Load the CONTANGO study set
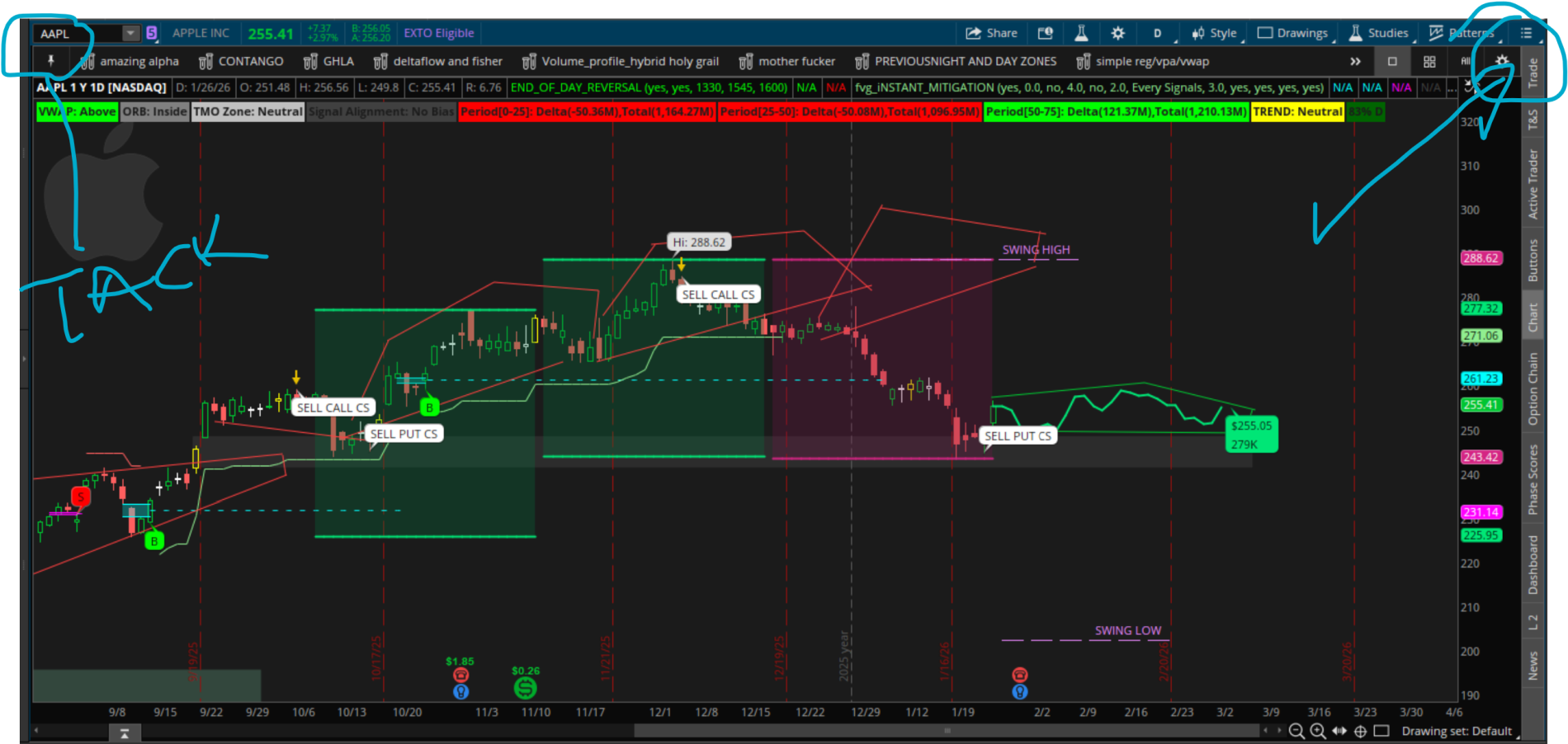This screenshot has height=744, width=1568. click(x=241, y=61)
